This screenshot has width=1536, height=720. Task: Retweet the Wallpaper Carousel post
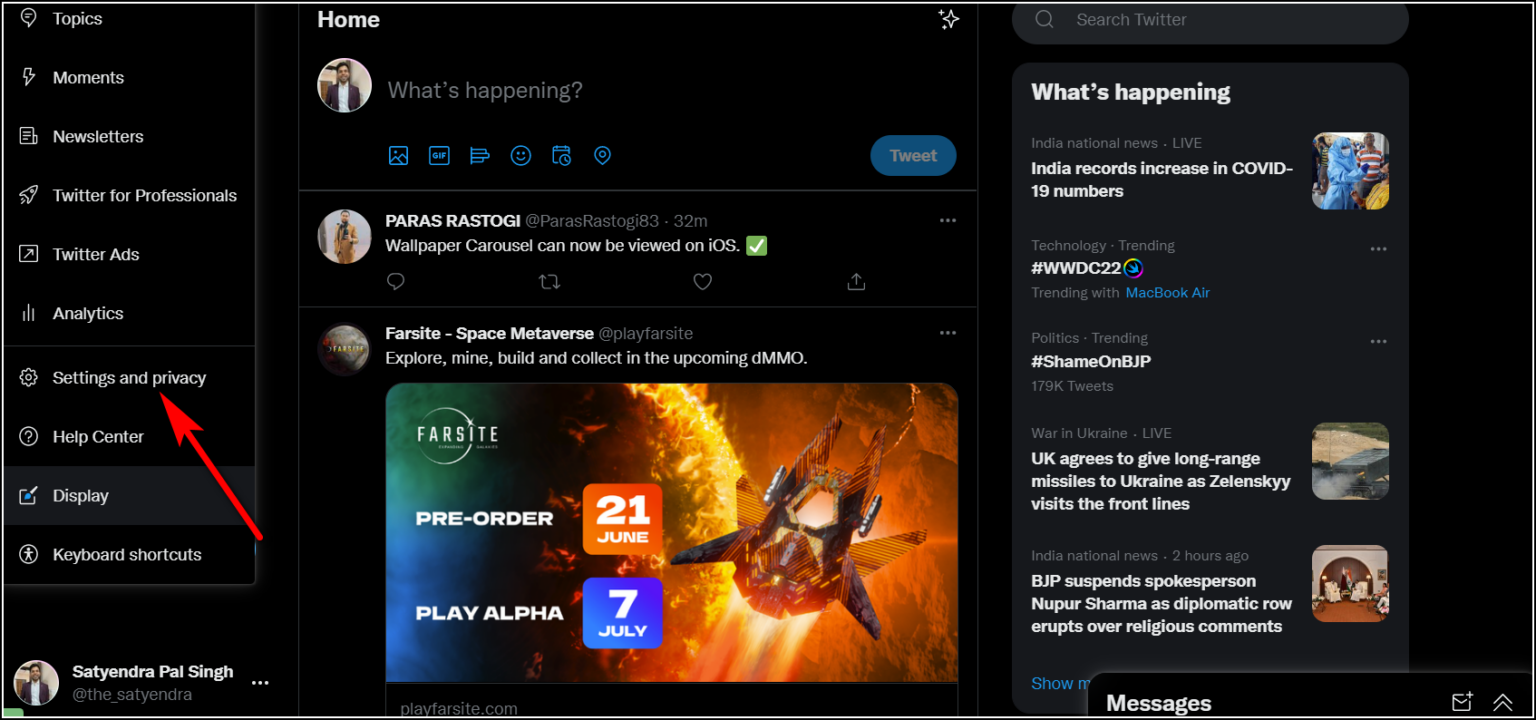click(x=549, y=281)
